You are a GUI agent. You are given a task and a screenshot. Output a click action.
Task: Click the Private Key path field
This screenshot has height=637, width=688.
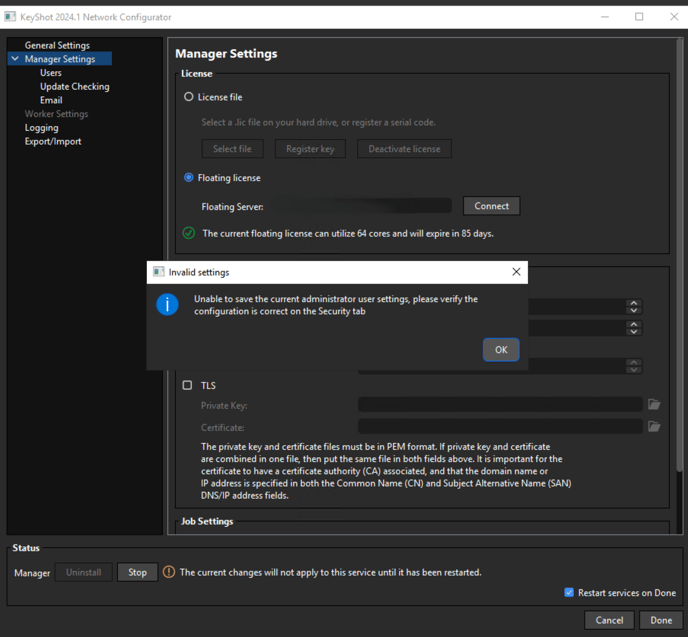click(500, 404)
